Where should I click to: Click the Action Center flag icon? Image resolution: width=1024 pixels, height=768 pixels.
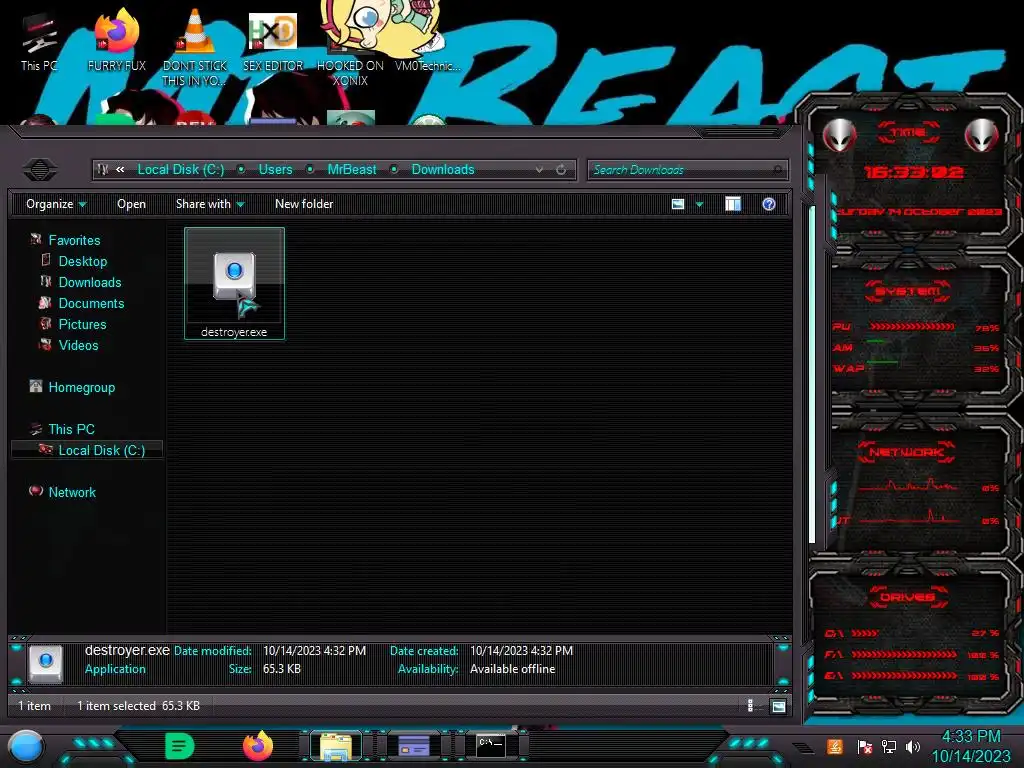click(865, 746)
